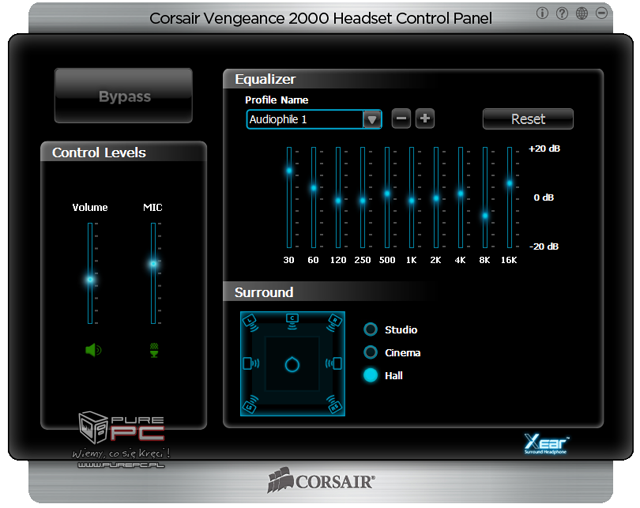Adjust the 16K equalizer slider
This screenshot has width=640, height=508.
click(509, 183)
